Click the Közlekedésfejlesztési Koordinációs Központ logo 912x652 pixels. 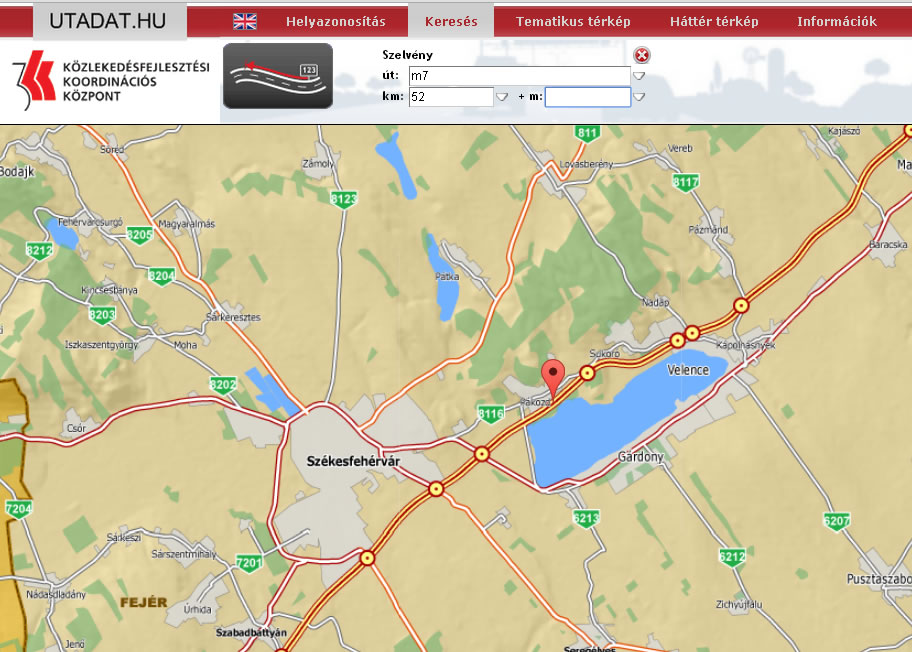click(110, 81)
